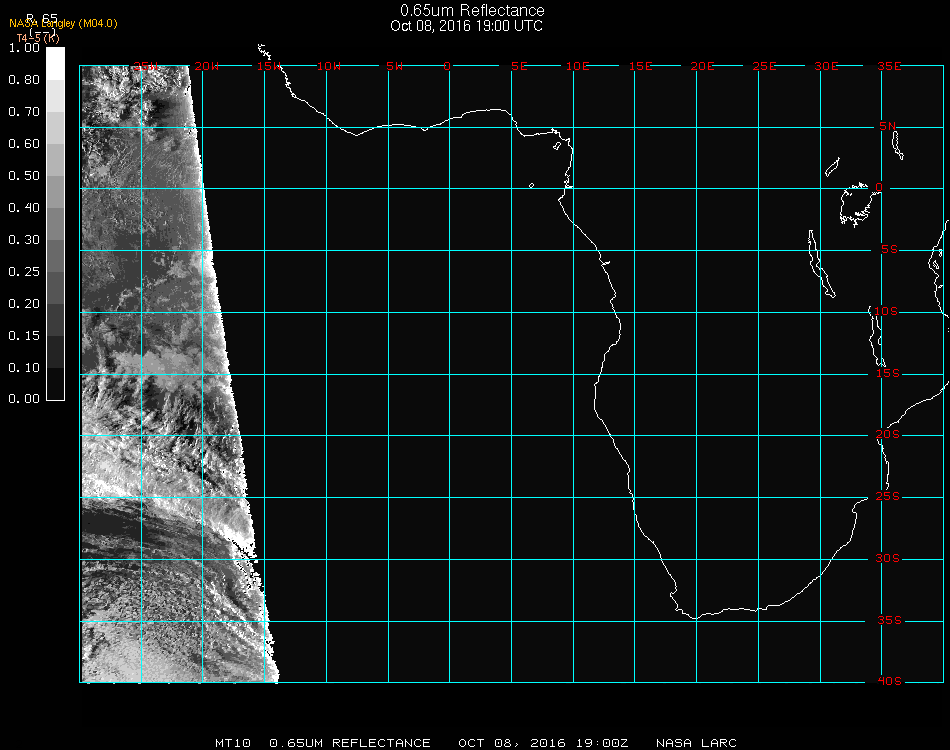This screenshot has width=950, height=750.
Task: Click the 0.00 colorbar scale label
Action: [23, 399]
